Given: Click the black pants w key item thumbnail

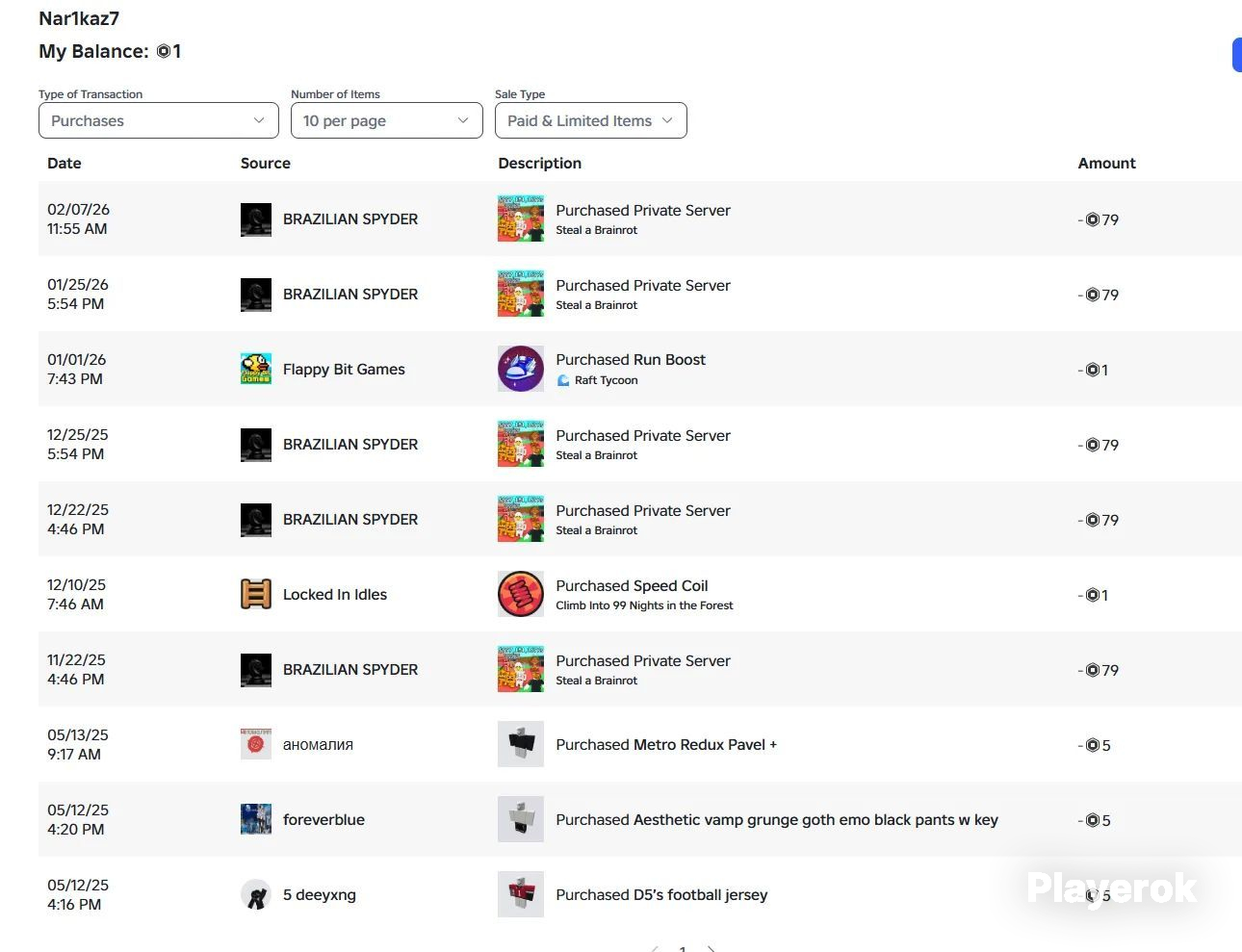Looking at the screenshot, I should (x=521, y=819).
